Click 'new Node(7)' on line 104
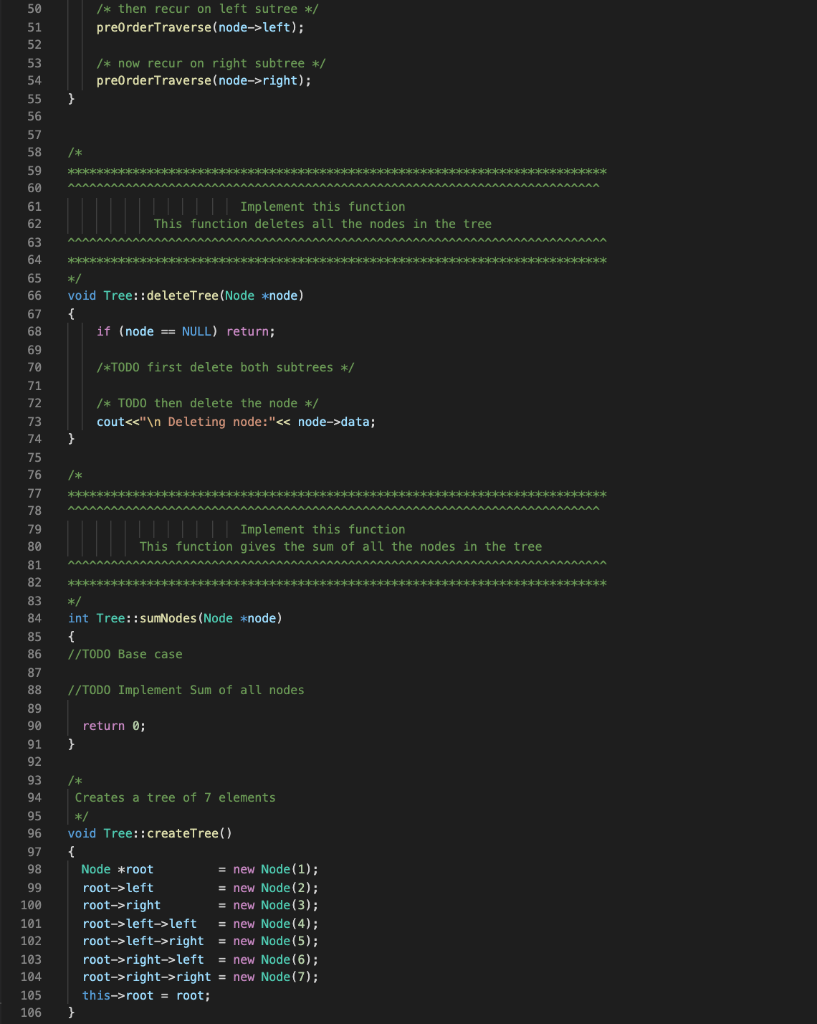Viewport: 817px width, 1024px height. (274, 978)
